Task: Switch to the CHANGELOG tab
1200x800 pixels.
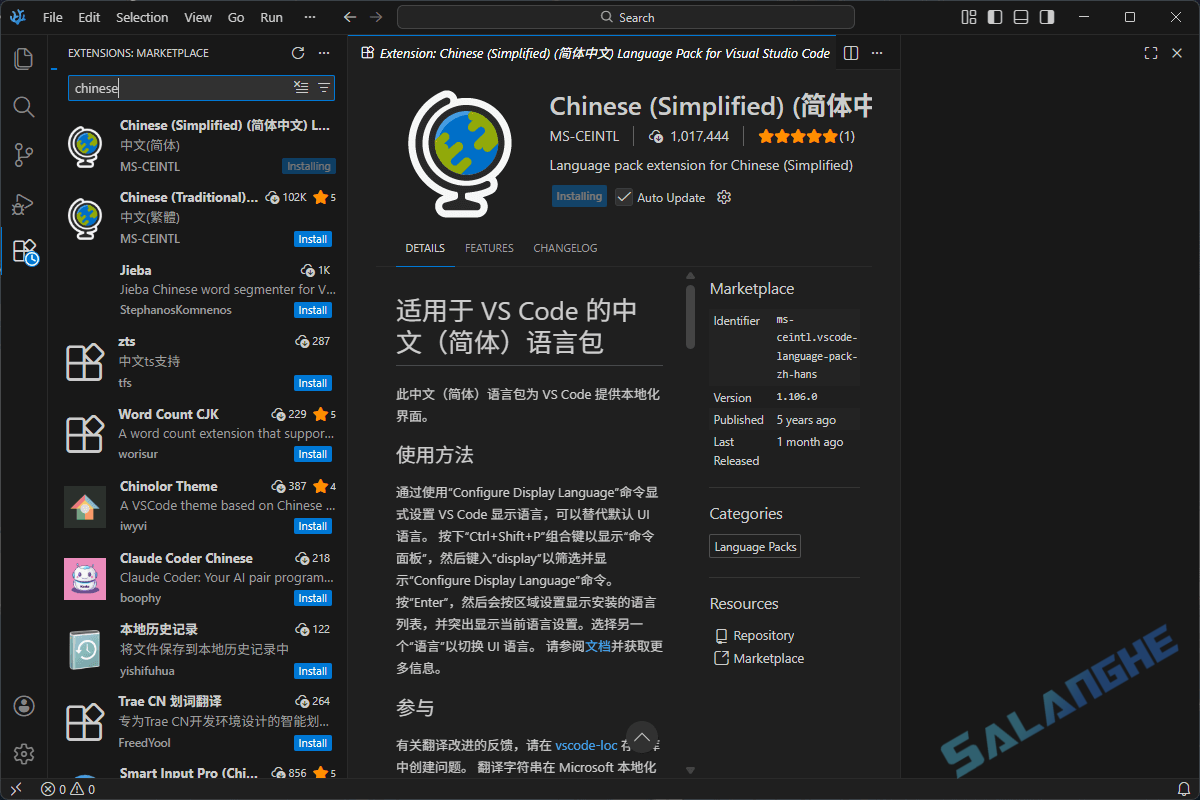Action: pos(565,248)
